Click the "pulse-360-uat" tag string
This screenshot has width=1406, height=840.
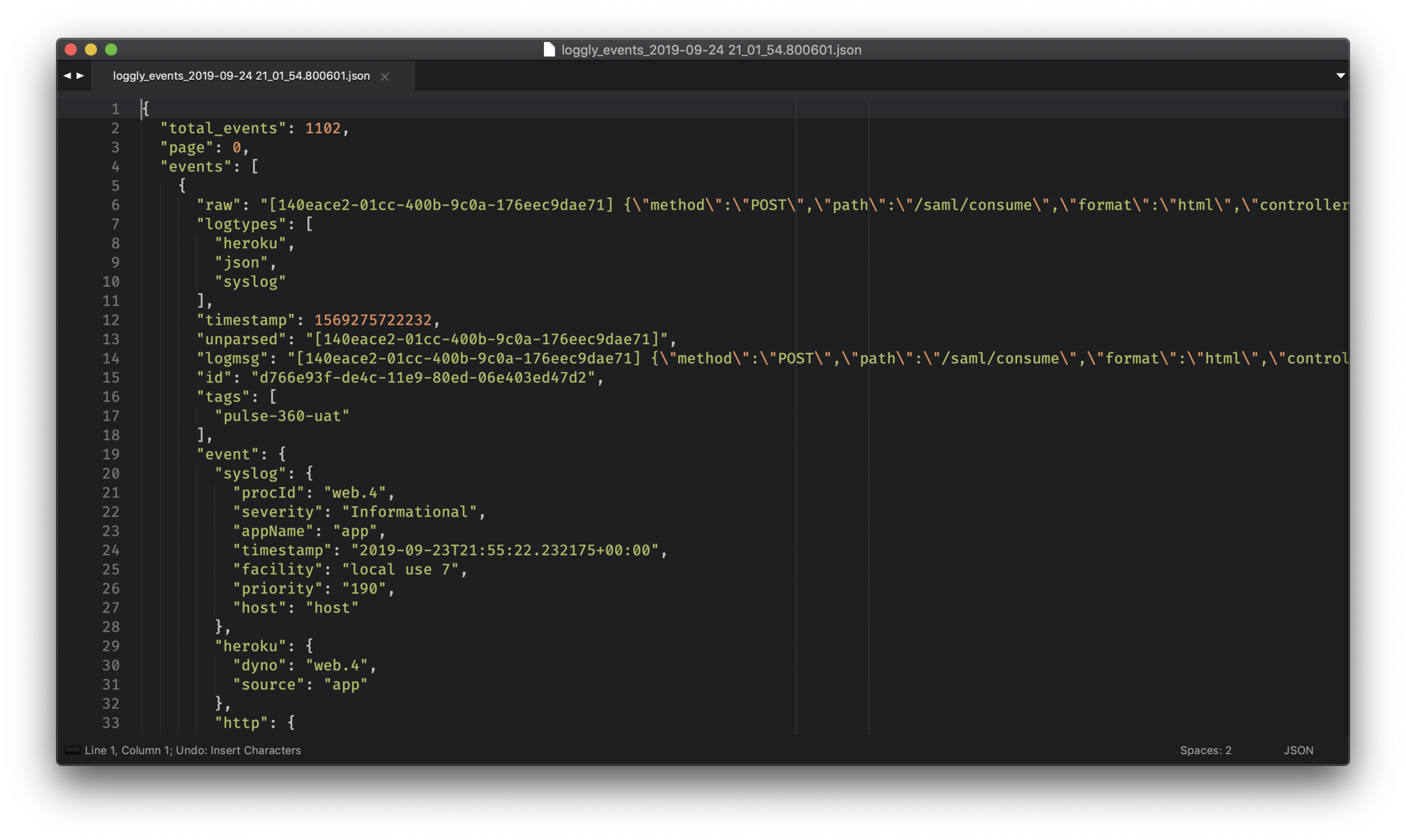(x=282, y=416)
